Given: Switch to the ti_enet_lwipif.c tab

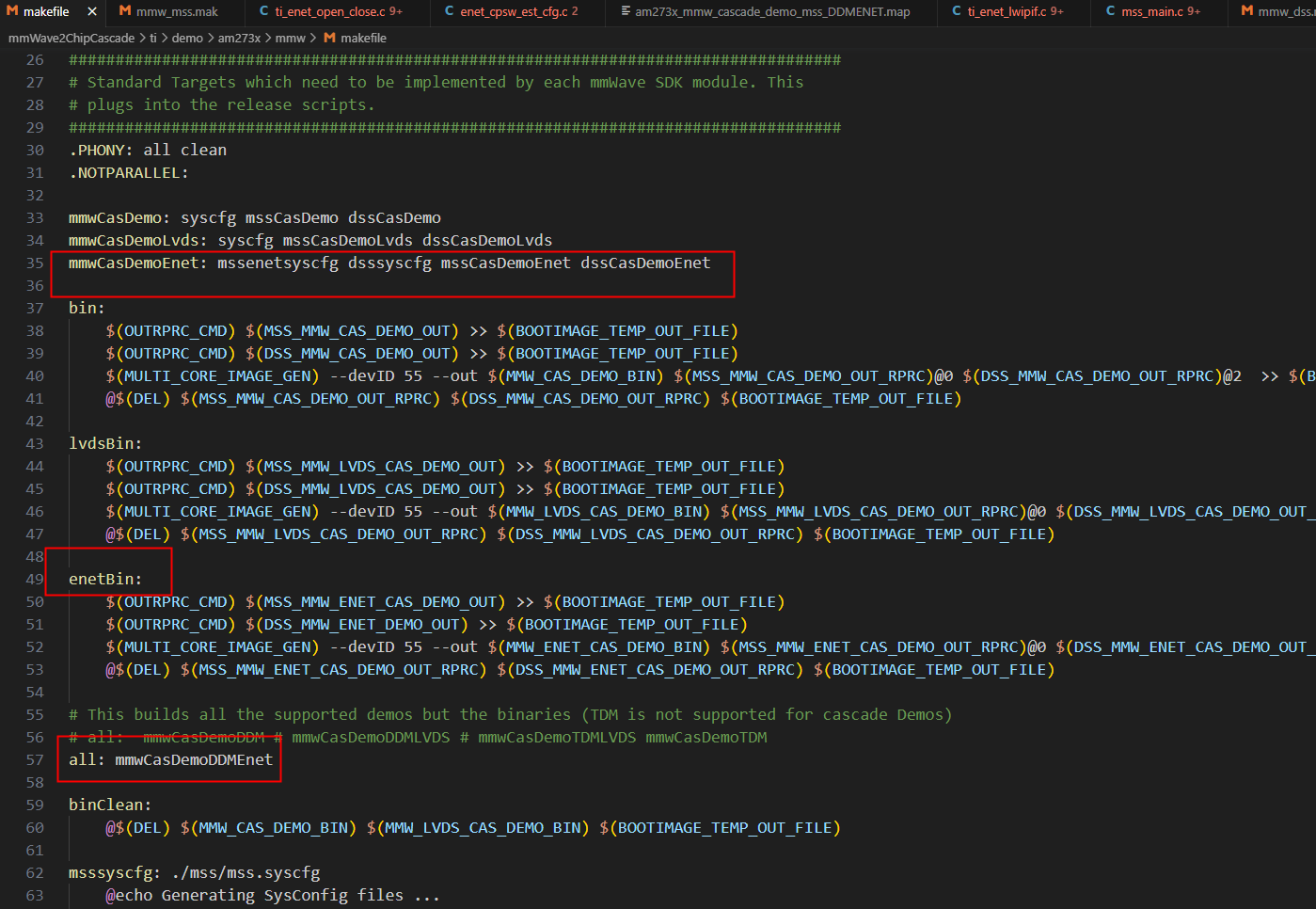Looking at the screenshot, I should (1015, 11).
